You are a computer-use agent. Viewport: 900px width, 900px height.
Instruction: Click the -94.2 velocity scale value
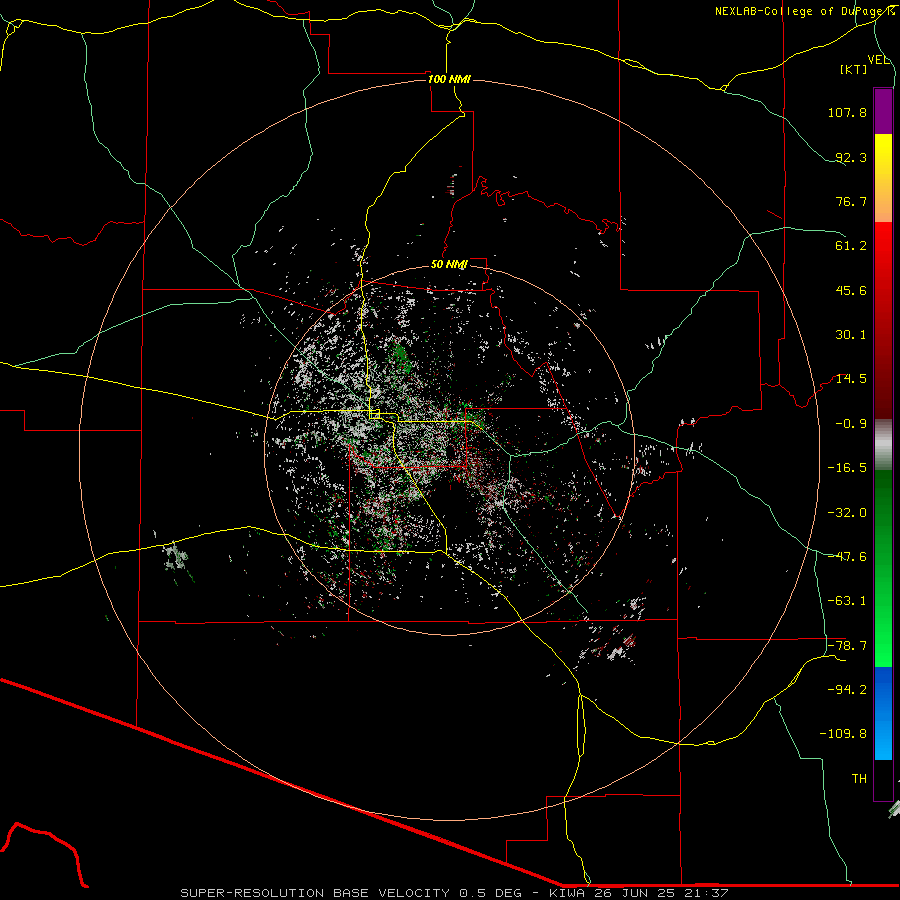(847, 690)
